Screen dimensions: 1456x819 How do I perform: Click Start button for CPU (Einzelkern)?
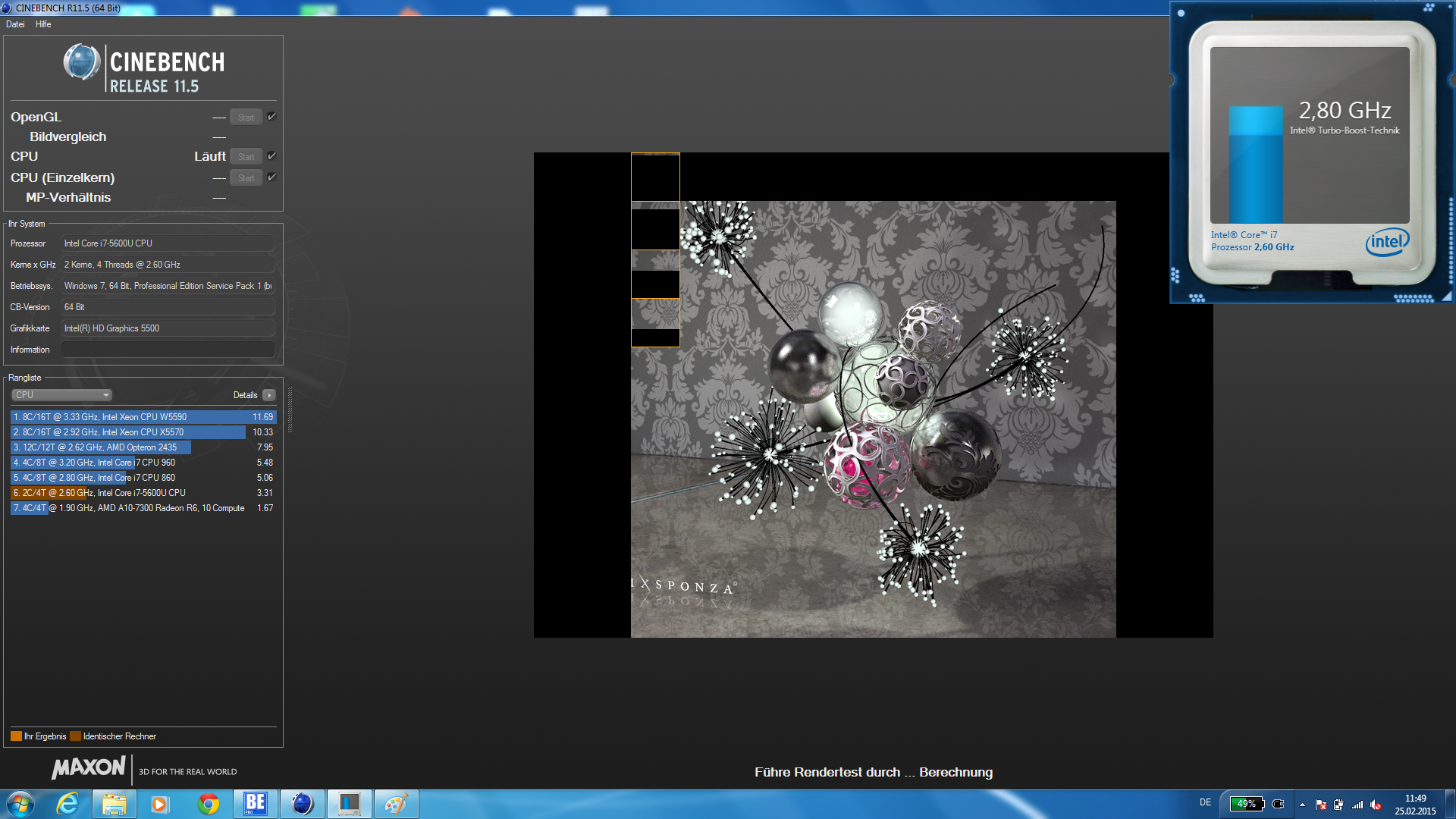(246, 178)
